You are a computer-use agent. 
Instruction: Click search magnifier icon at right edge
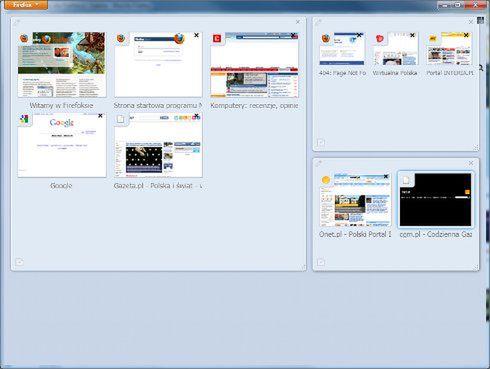481,68
